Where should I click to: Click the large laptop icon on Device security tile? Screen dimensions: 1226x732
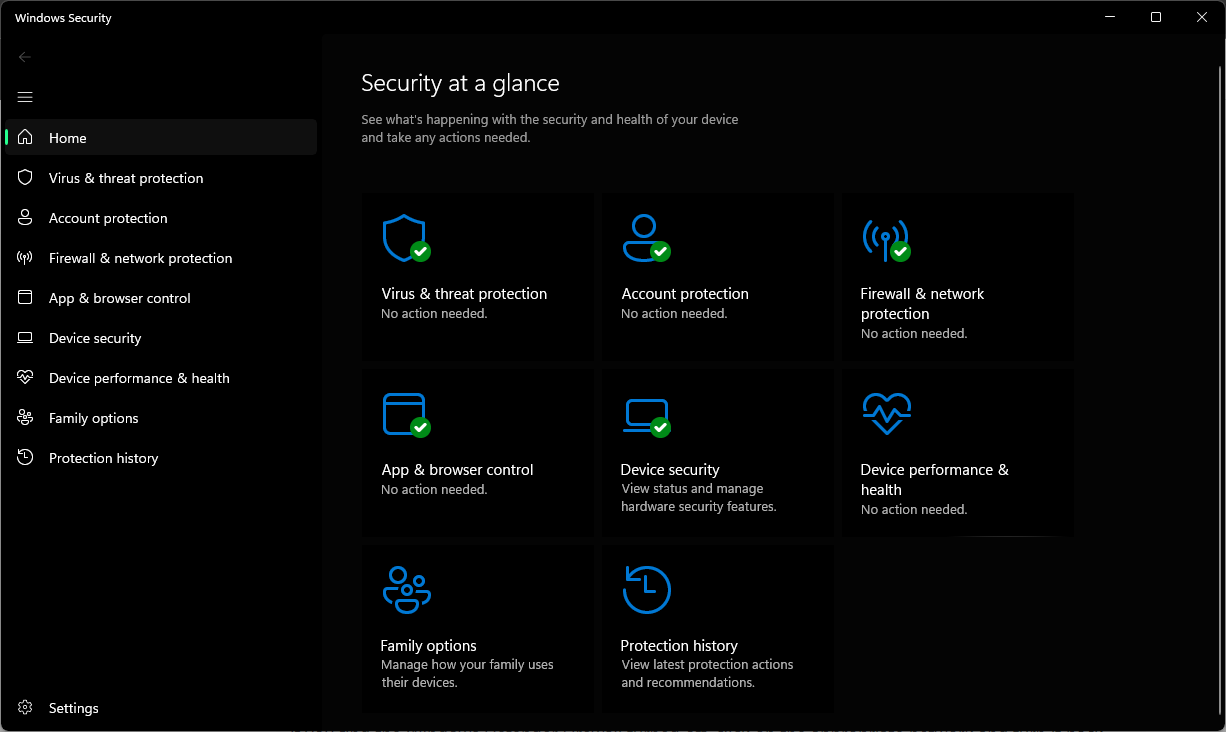tap(645, 415)
